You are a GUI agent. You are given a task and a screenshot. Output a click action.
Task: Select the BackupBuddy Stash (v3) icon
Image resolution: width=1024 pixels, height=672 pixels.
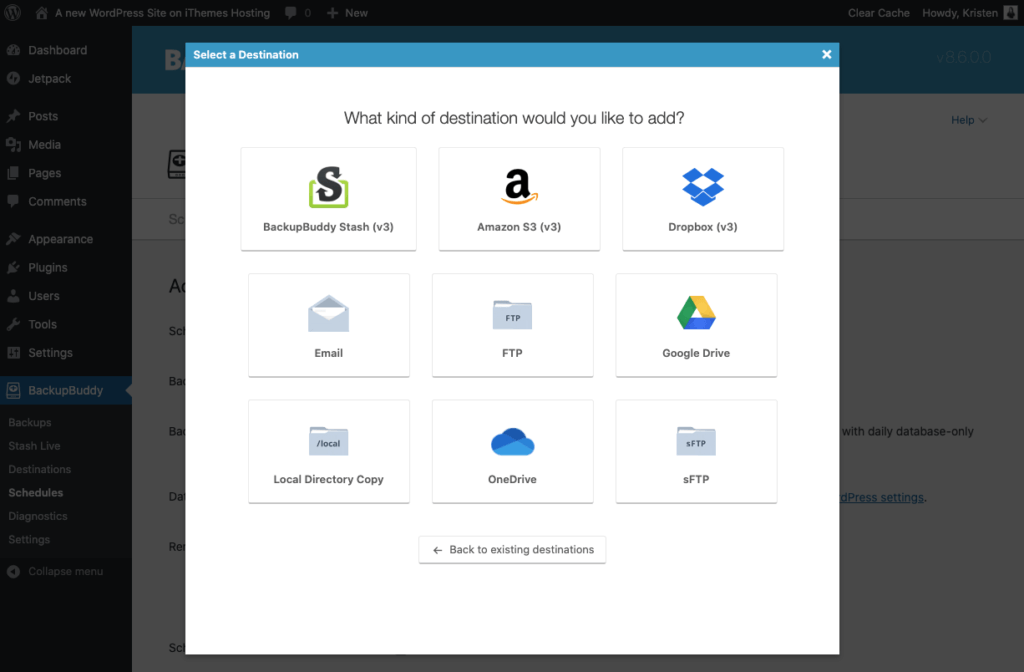coord(328,187)
